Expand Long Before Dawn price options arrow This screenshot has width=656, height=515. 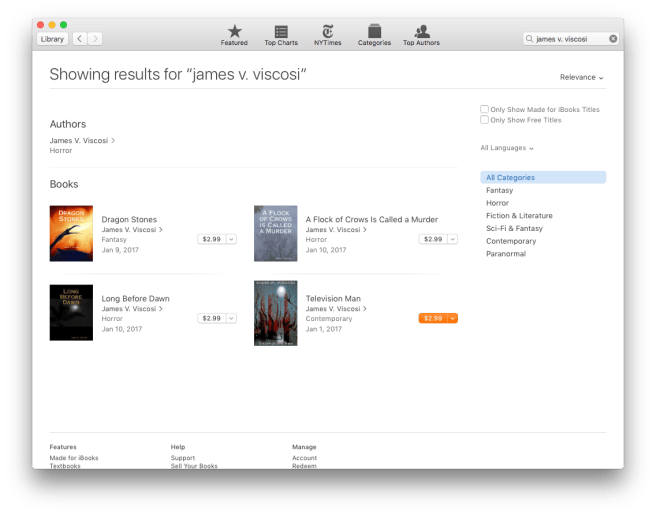click(231, 318)
